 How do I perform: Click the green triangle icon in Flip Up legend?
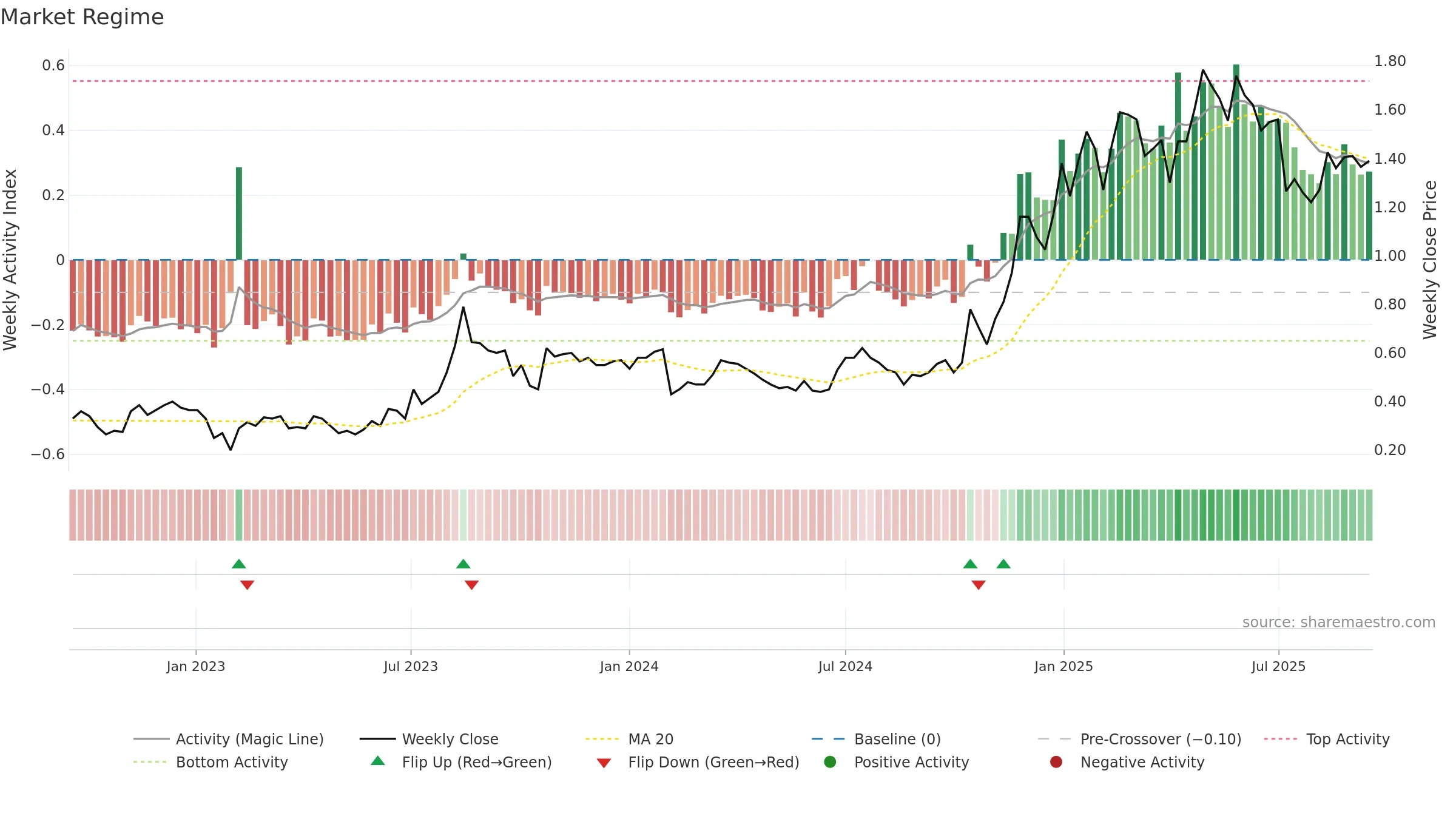[378, 761]
